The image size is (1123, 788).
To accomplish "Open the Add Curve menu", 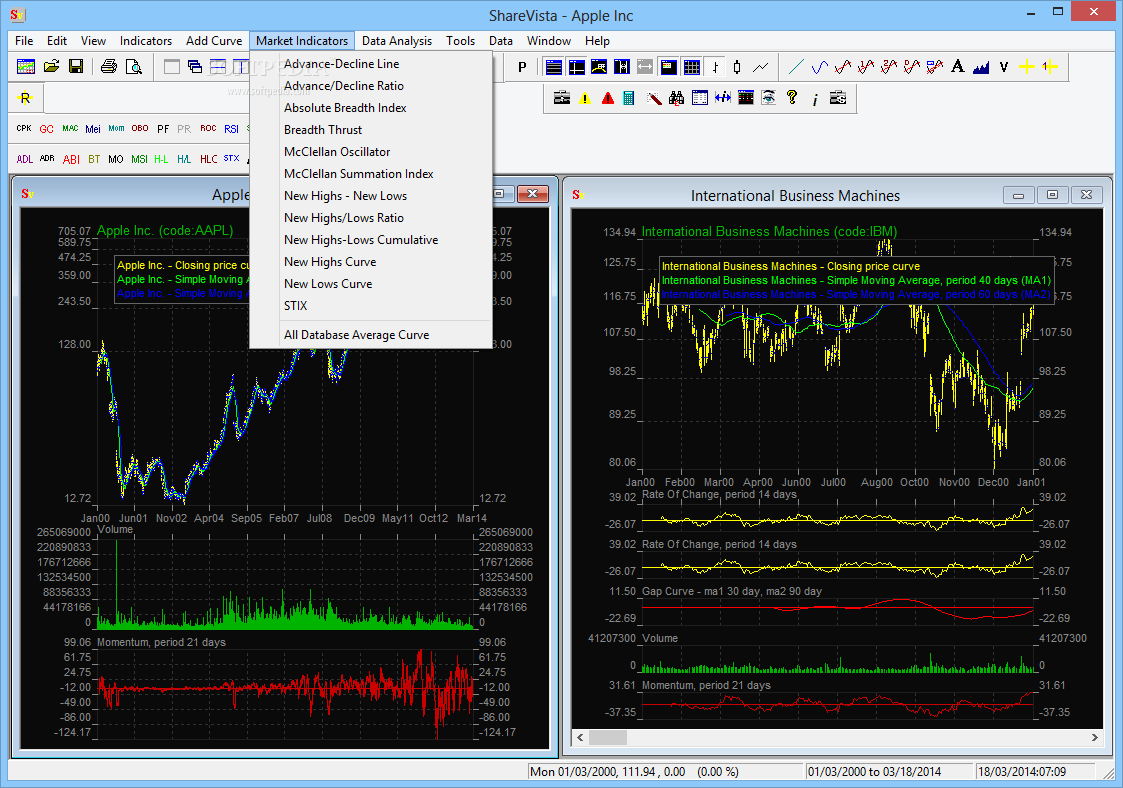I will [x=213, y=41].
